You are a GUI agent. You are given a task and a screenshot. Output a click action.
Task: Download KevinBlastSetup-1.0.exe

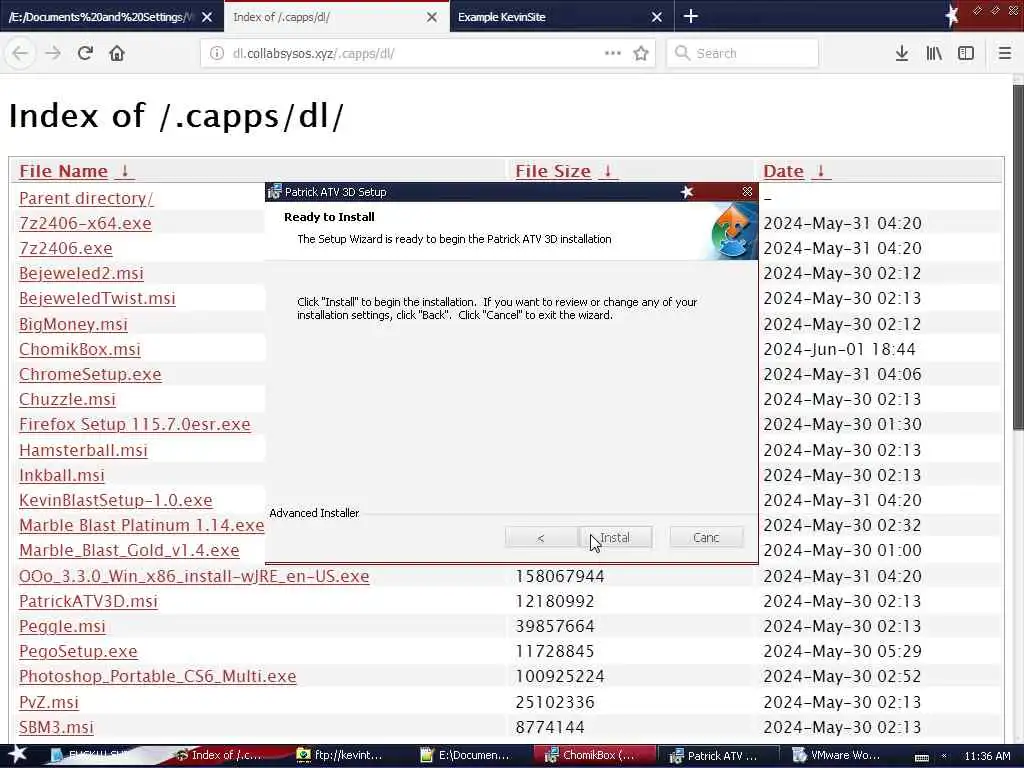point(116,500)
